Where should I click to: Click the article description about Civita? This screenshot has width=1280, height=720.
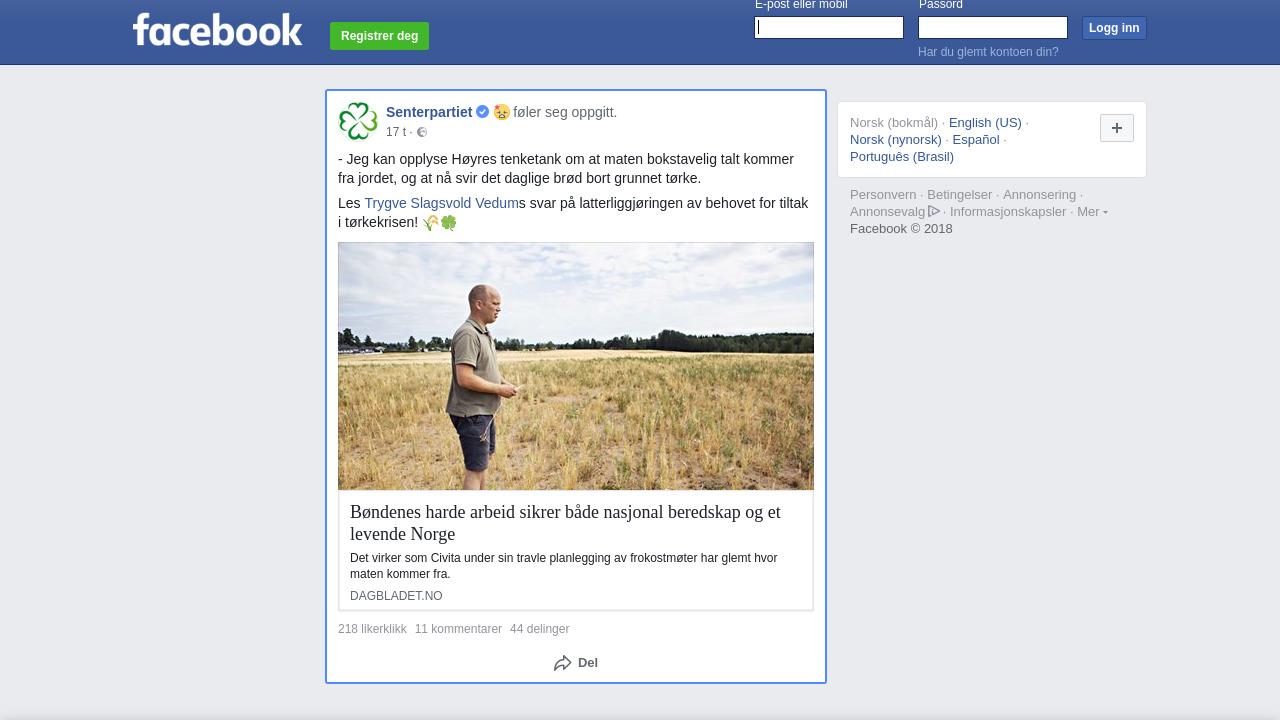point(564,566)
